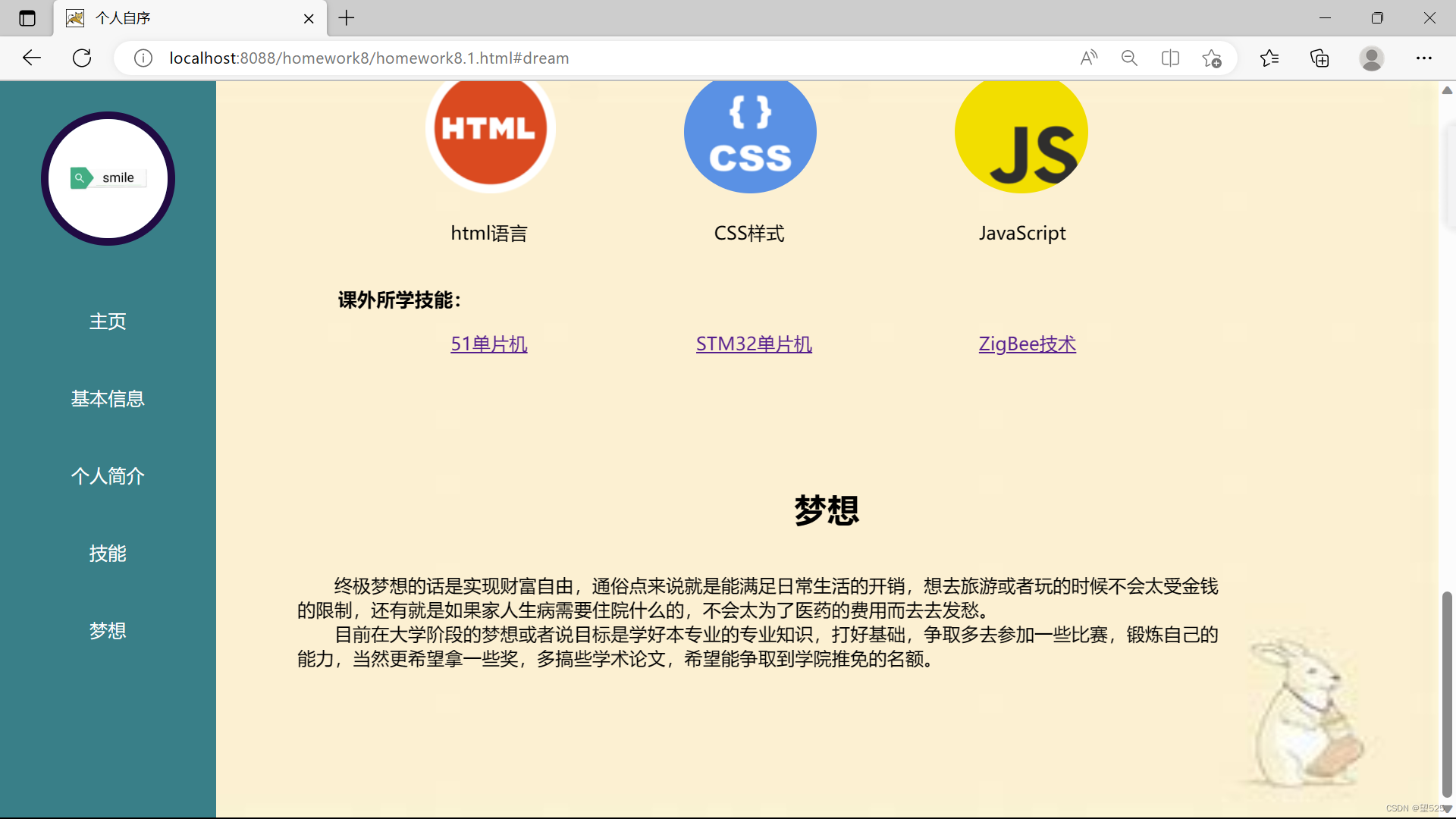This screenshot has width=1456, height=819.
Task: Jump to 个人简介 sidebar item
Action: (x=108, y=476)
